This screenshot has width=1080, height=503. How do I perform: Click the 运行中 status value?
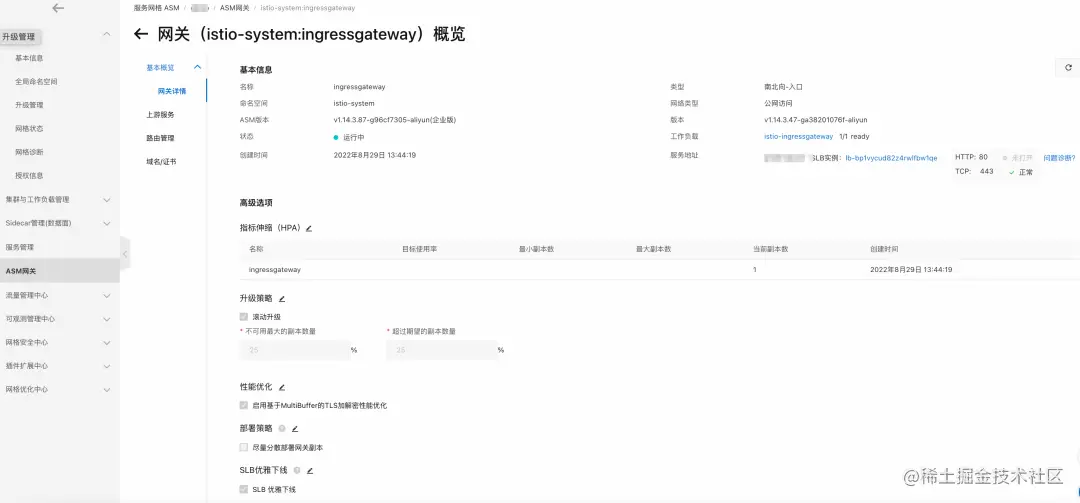(x=353, y=138)
